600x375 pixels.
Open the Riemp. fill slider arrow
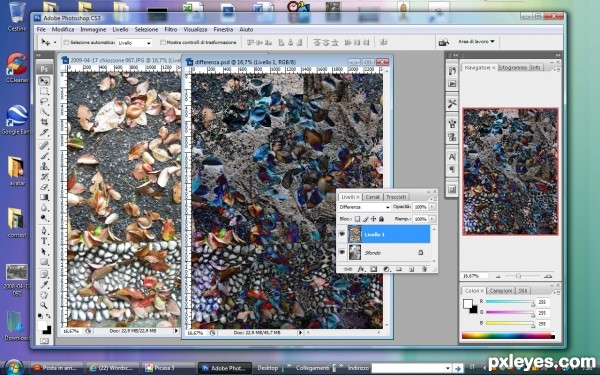[x=432, y=219]
